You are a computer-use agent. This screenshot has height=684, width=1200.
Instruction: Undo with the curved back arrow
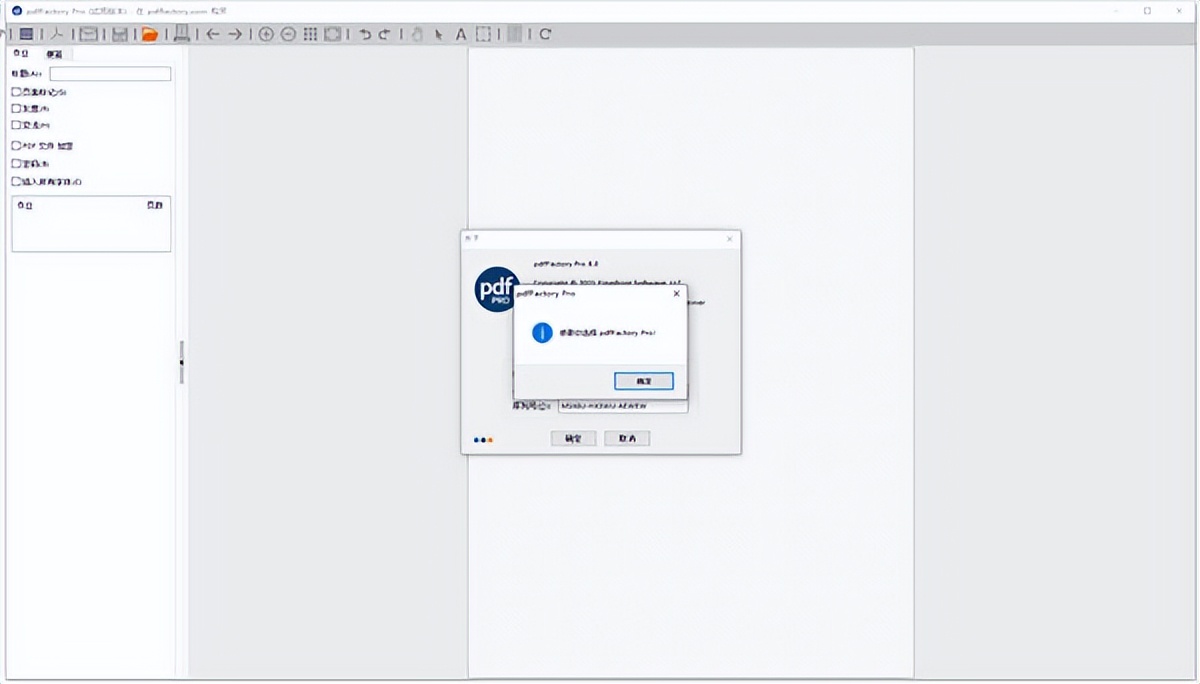365,34
